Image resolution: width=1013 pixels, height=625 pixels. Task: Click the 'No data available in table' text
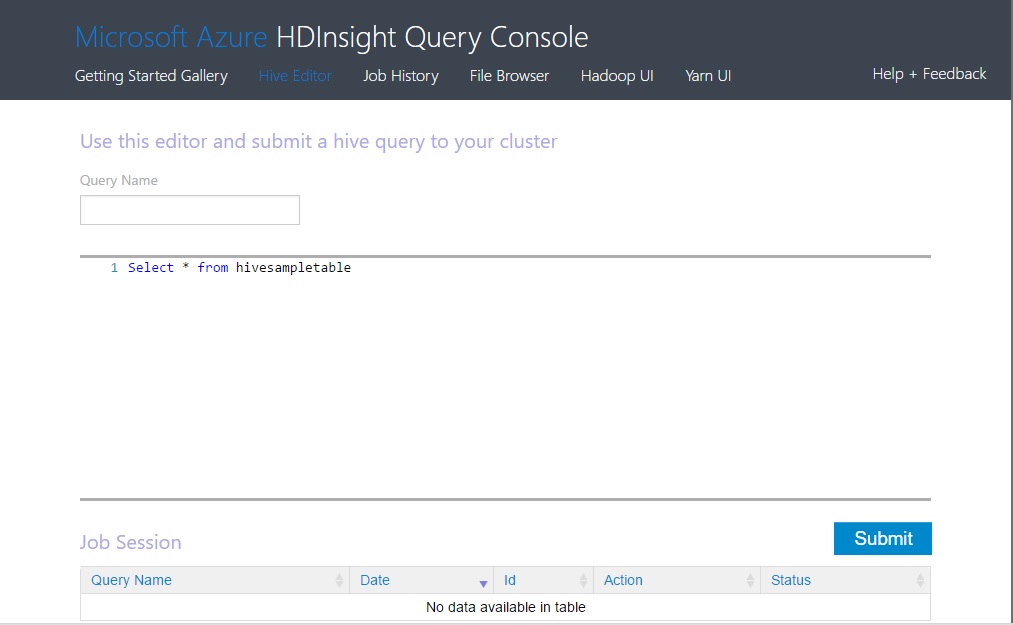click(x=505, y=608)
